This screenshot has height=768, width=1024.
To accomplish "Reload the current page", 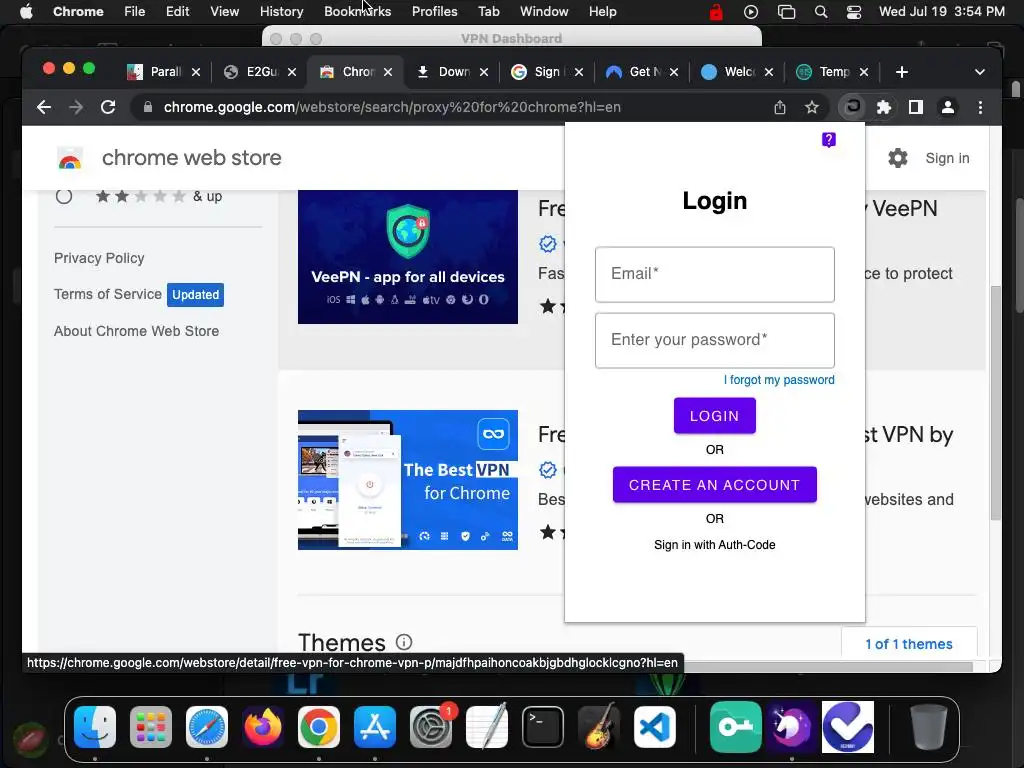I will tap(108, 107).
